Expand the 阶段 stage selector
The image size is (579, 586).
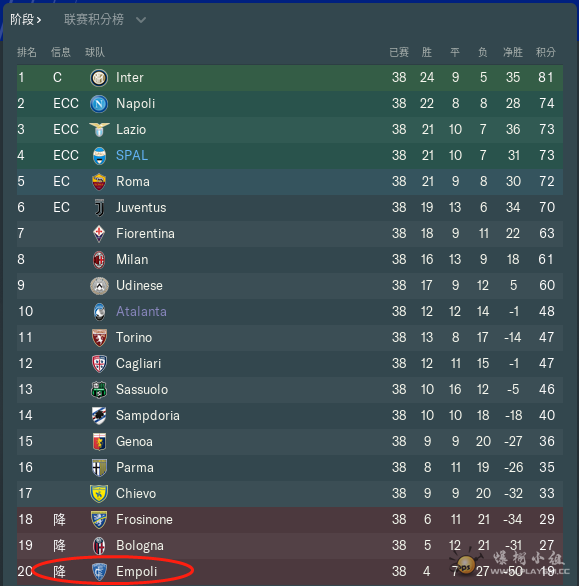[25, 19]
